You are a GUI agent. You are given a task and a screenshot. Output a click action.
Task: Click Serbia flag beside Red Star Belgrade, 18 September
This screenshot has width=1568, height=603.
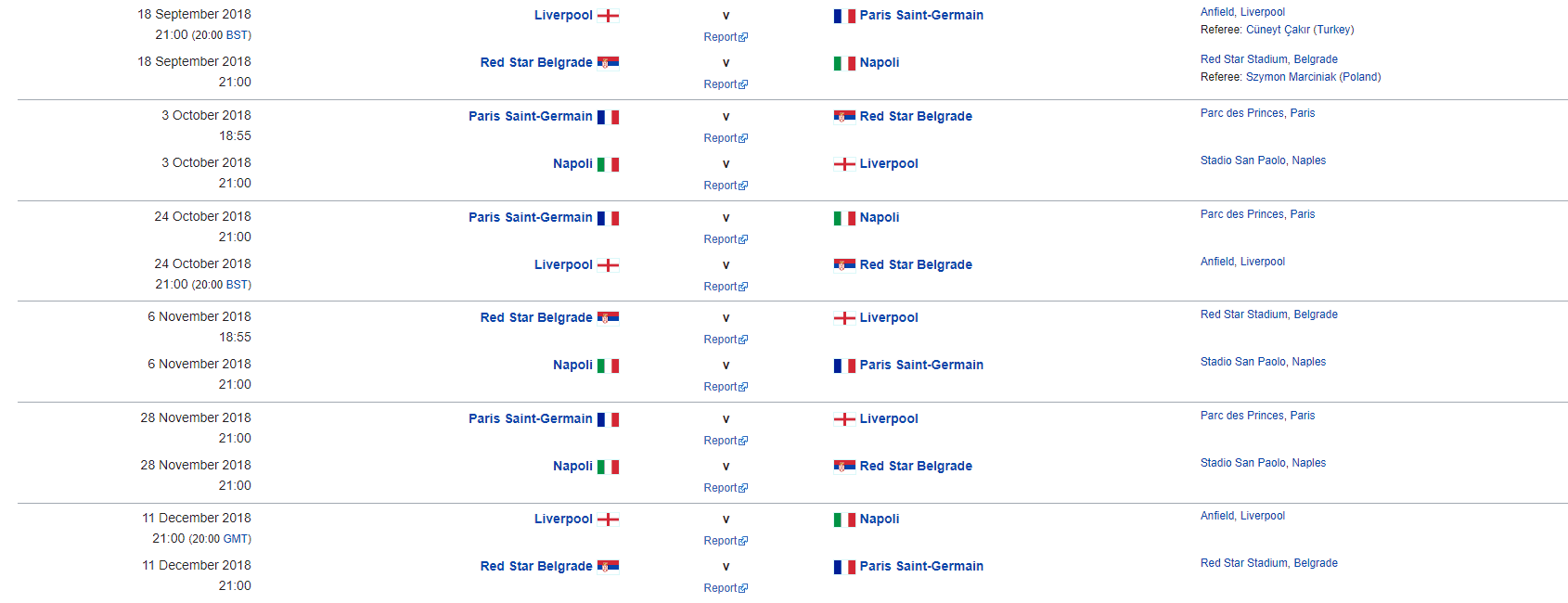coord(608,62)
